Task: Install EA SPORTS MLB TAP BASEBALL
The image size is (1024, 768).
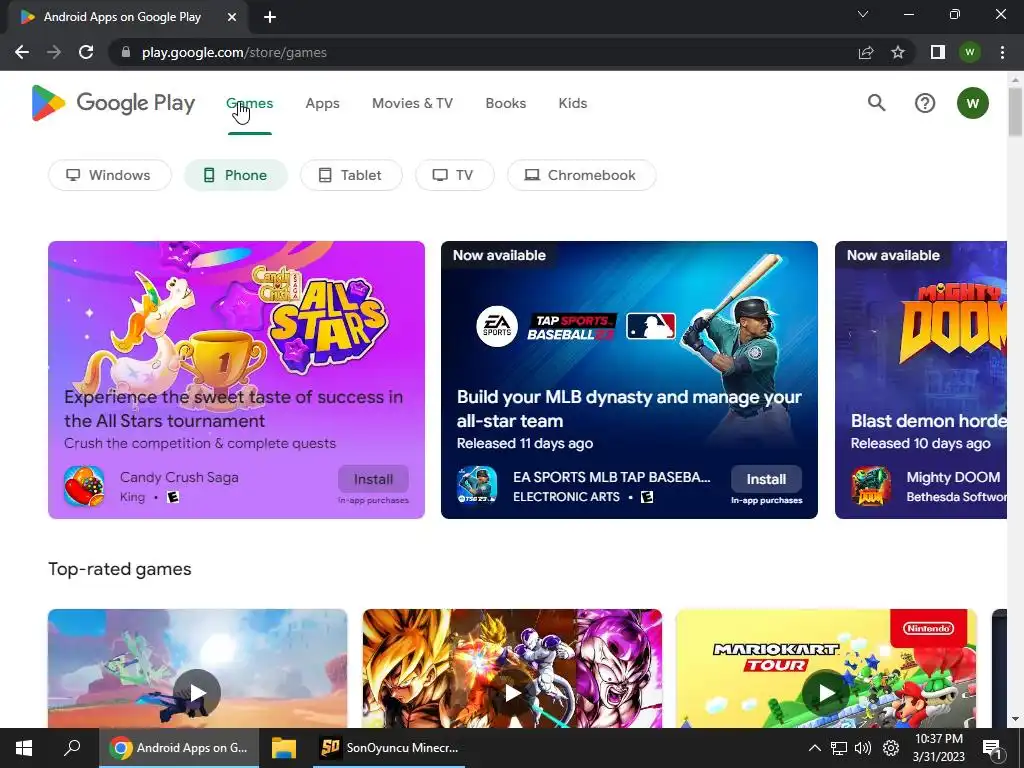Action: click(x=766, y=479)
